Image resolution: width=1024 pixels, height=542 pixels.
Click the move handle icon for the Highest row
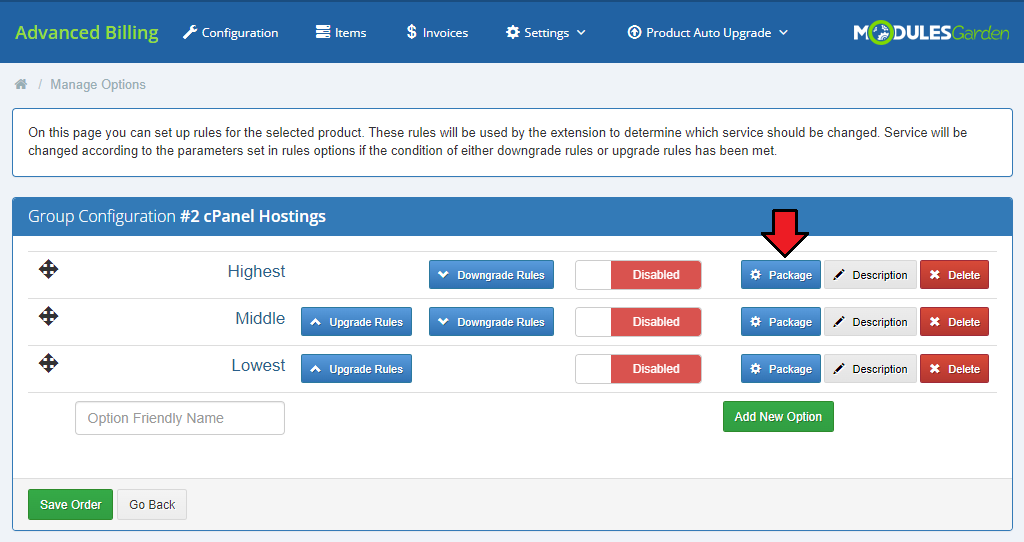tap(48, 269)
